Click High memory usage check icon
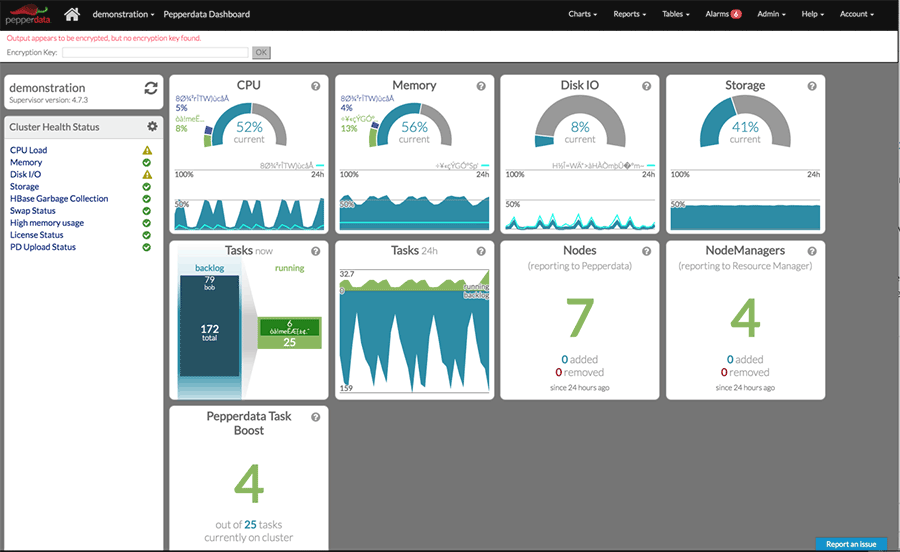This screenshot has height=552, width=900. (147, 223)
